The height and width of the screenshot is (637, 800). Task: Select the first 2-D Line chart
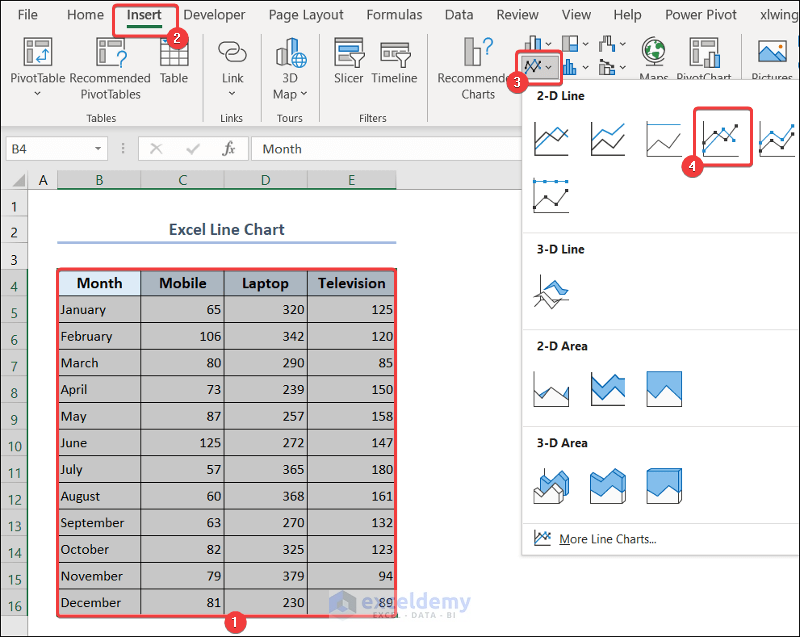pyautogui.click(x=551, y=138)
